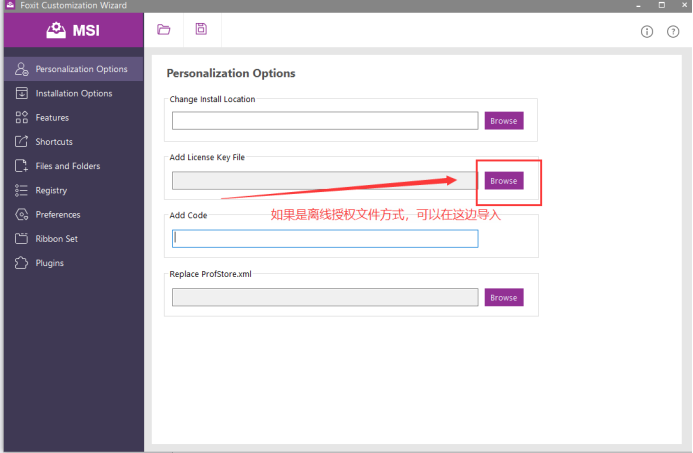The height and width of the screenshot is (453, 693).
Task: Click the open folder icon in toolbar
Action: point(164,30)
